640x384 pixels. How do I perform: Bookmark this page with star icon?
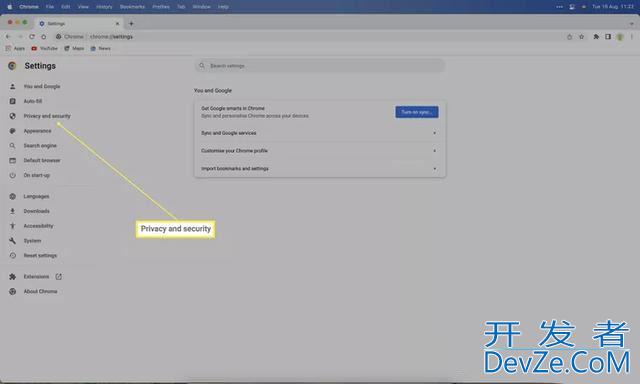pos(582,37)
